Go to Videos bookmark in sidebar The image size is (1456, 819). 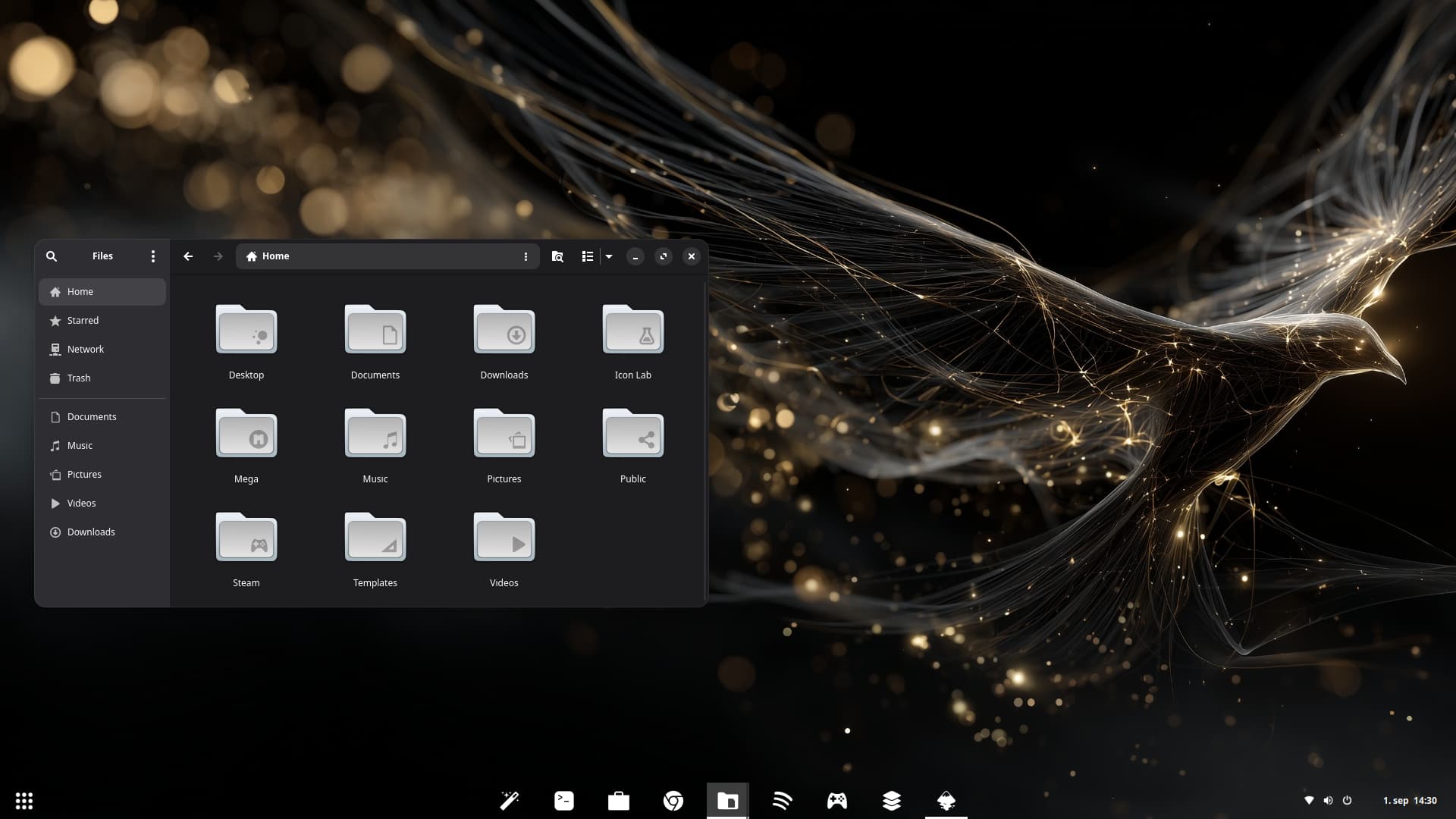point(81,504)
